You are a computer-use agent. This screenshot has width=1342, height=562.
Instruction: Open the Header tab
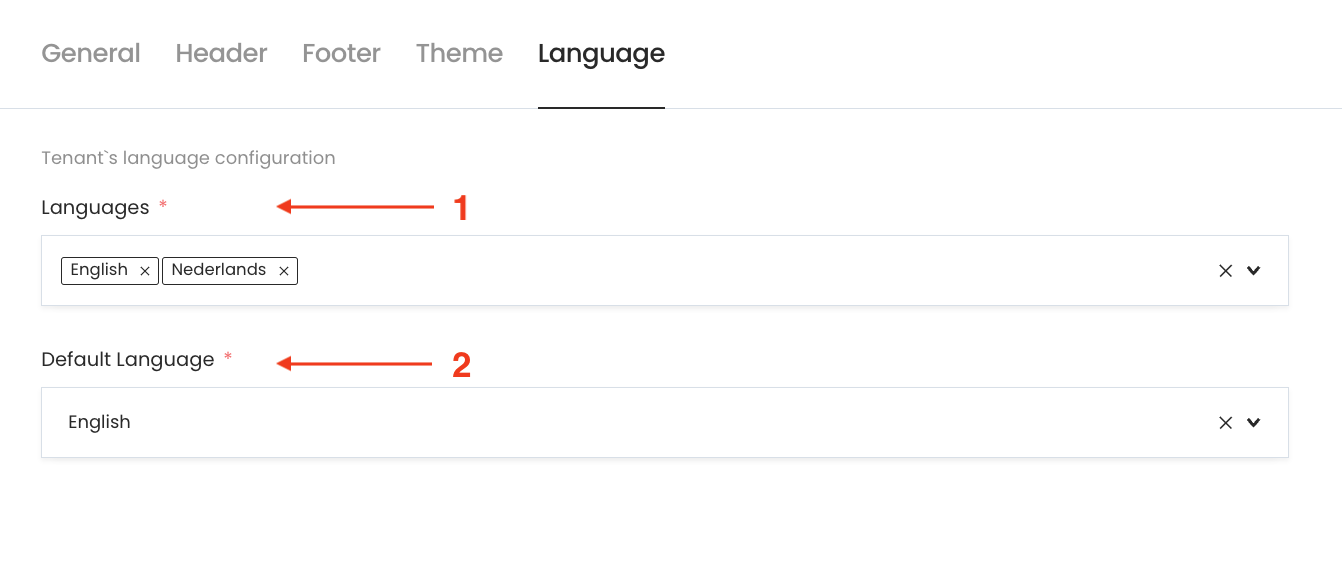pyautogui.click(x=221, y=53)
